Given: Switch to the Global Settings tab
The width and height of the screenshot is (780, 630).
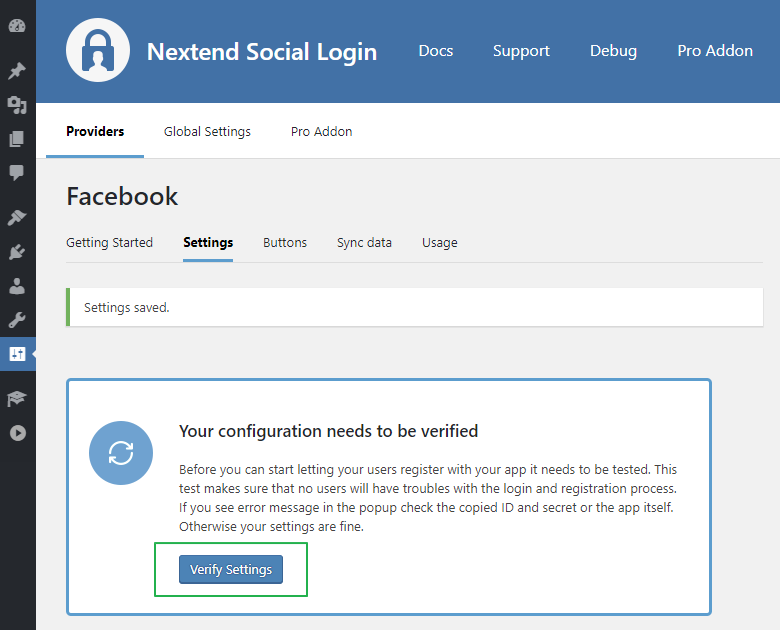Looking at the screenshot, I should [207, 132].
